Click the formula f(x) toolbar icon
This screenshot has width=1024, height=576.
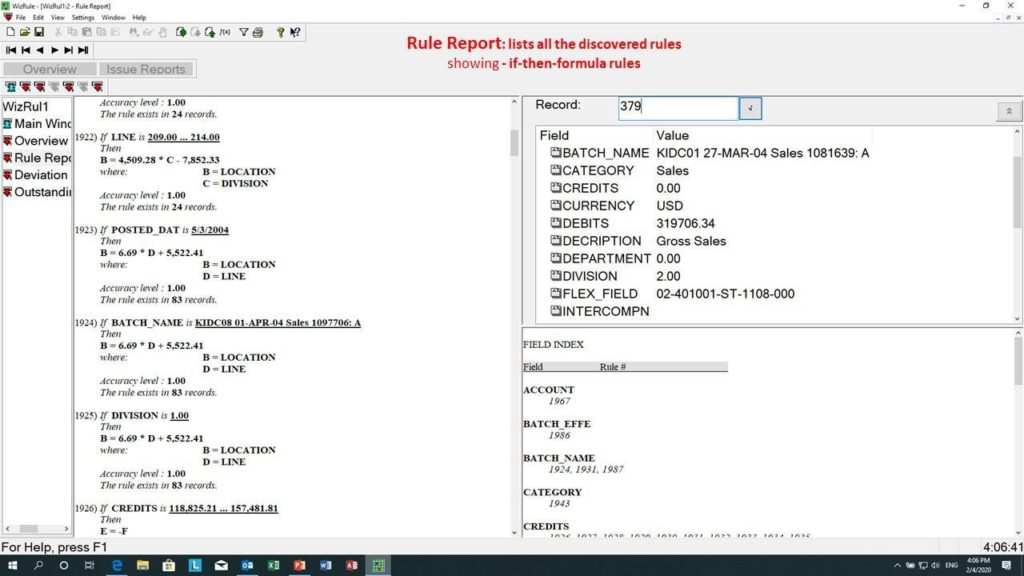[223, 32]
